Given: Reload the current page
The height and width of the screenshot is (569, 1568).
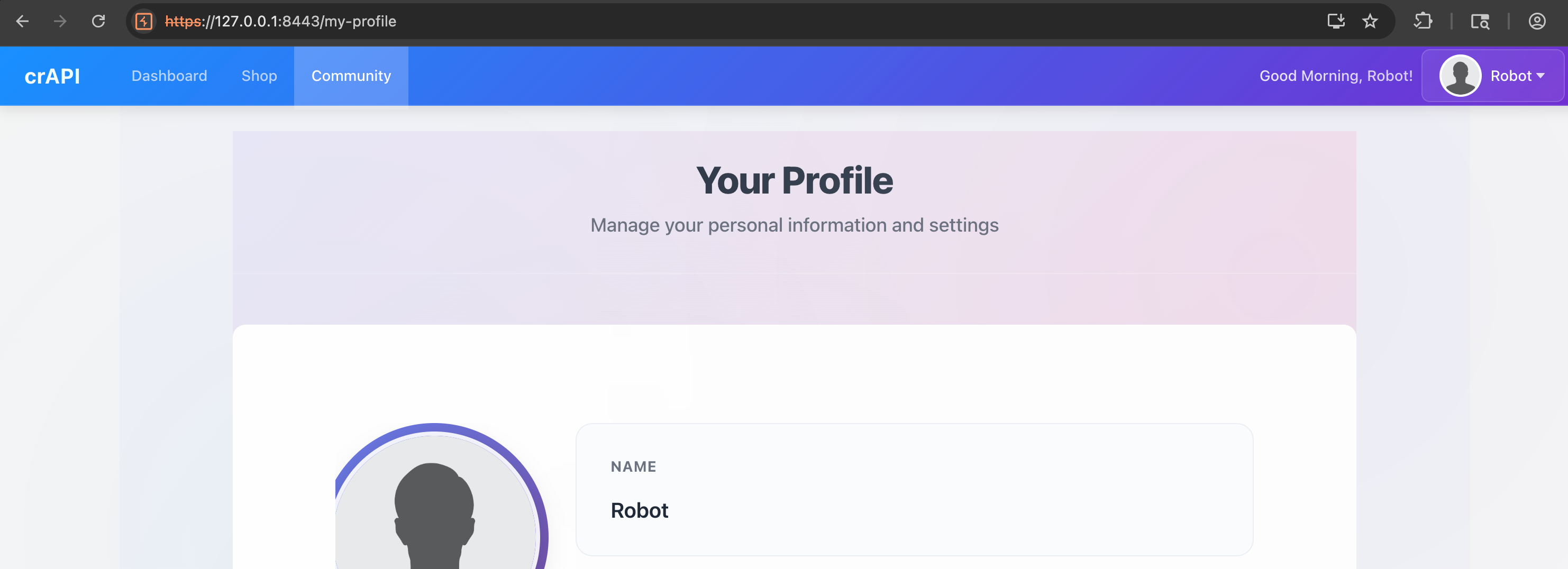Looking at the screenshot, I should tap(98, 21).
